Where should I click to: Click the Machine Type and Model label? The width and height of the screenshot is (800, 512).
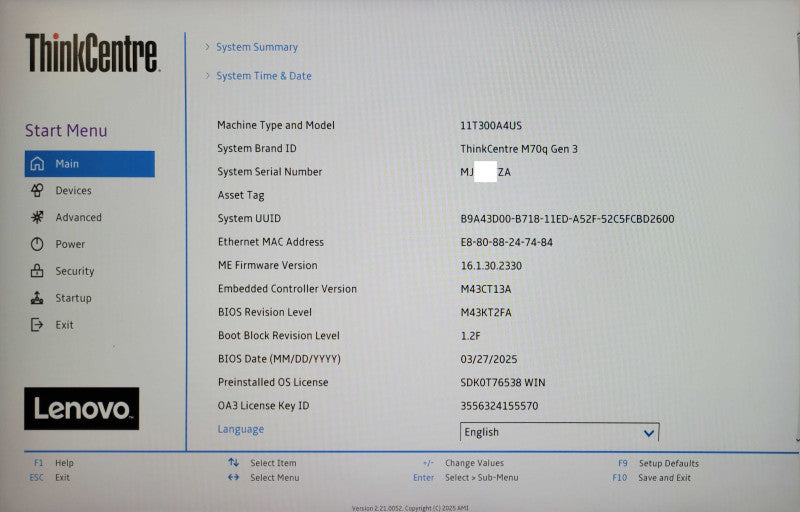(276, 125)
